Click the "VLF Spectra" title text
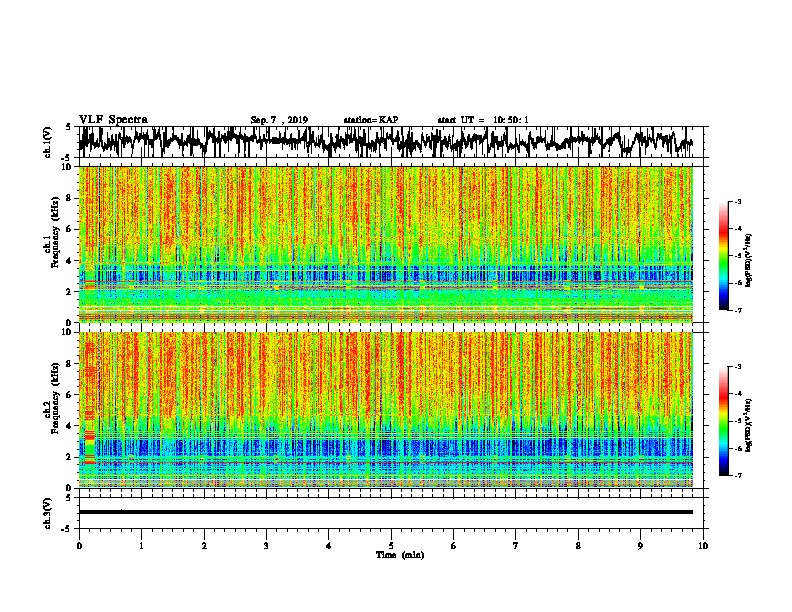 pyautogui.click(x=113, y=120)
